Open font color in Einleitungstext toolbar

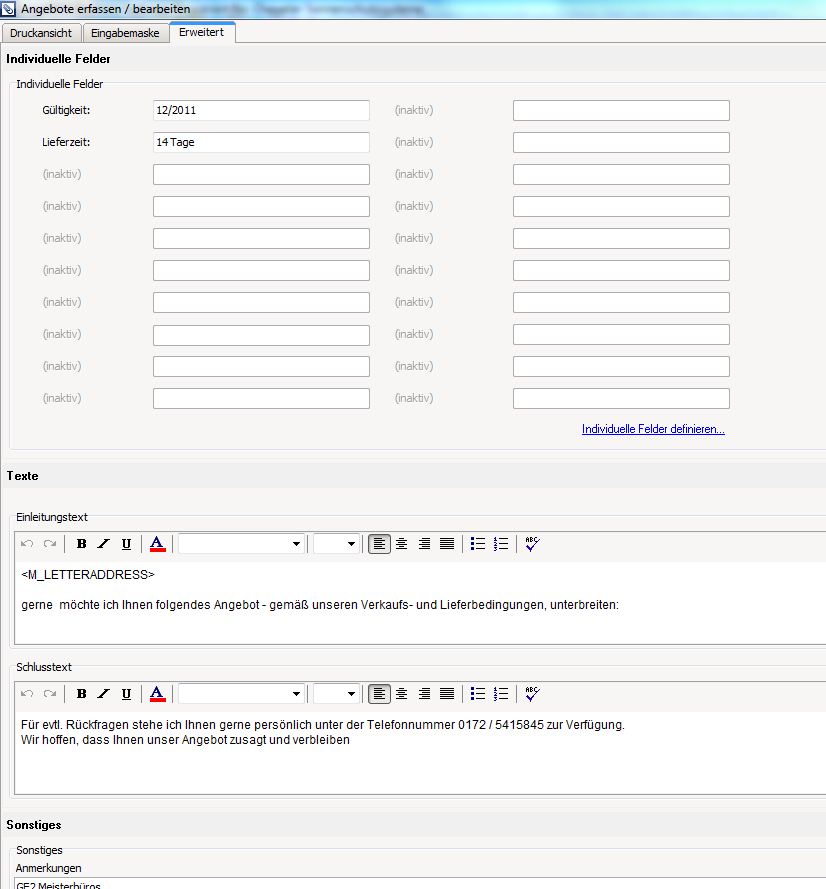(x=158, y=544)
